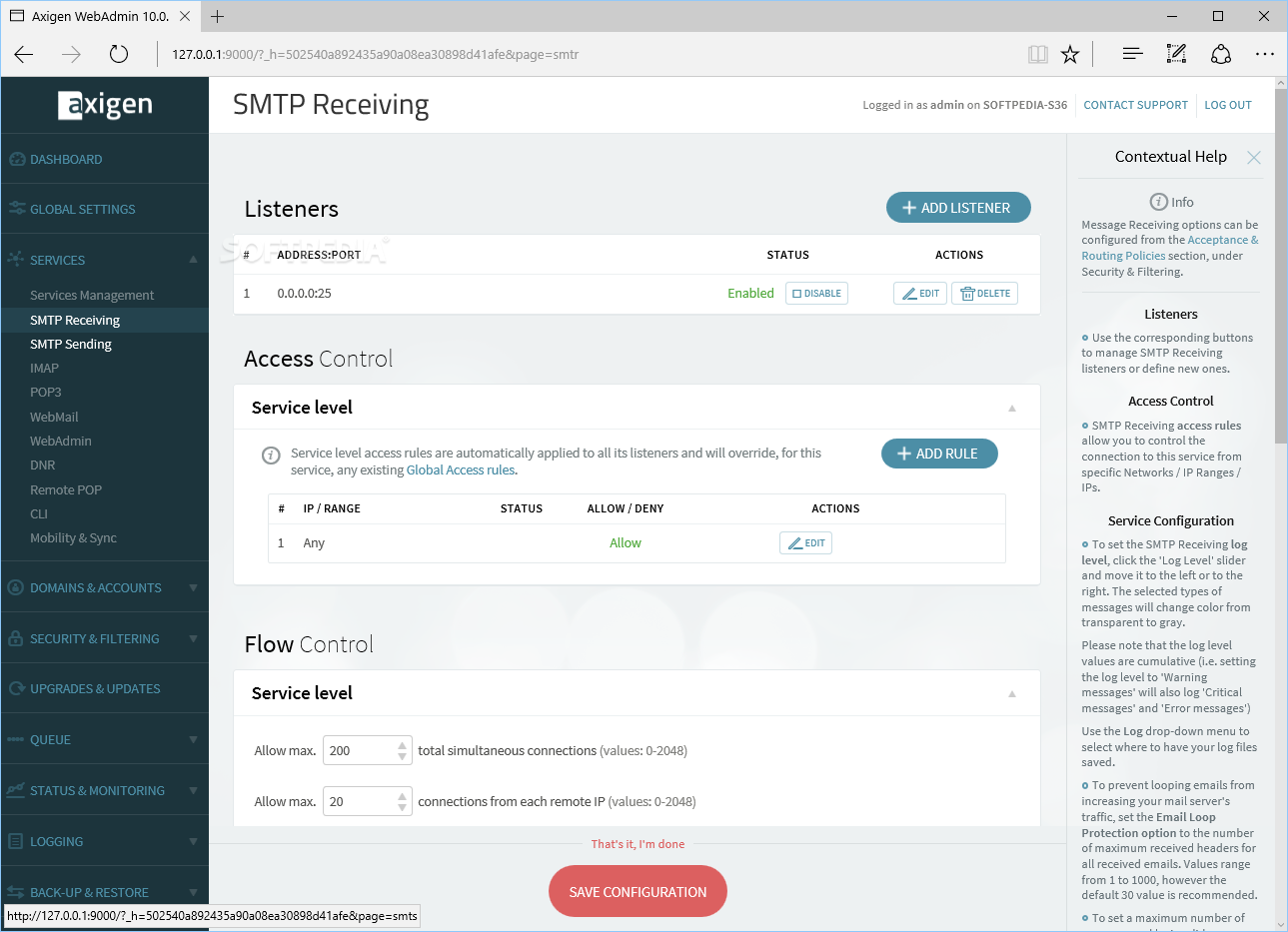Select SMTP Sending in sidebar
The height and width of the screenshot is (932, 1288).
coord(71,344)
